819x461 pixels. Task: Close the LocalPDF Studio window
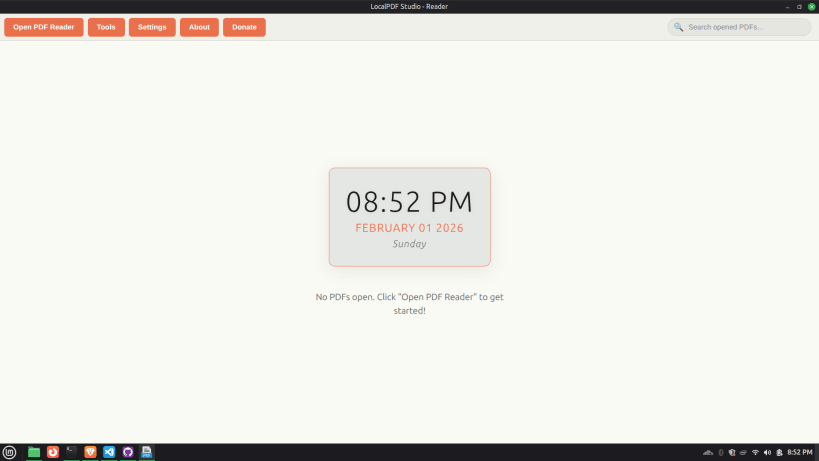pyautogui.click(x=812, y=7)
